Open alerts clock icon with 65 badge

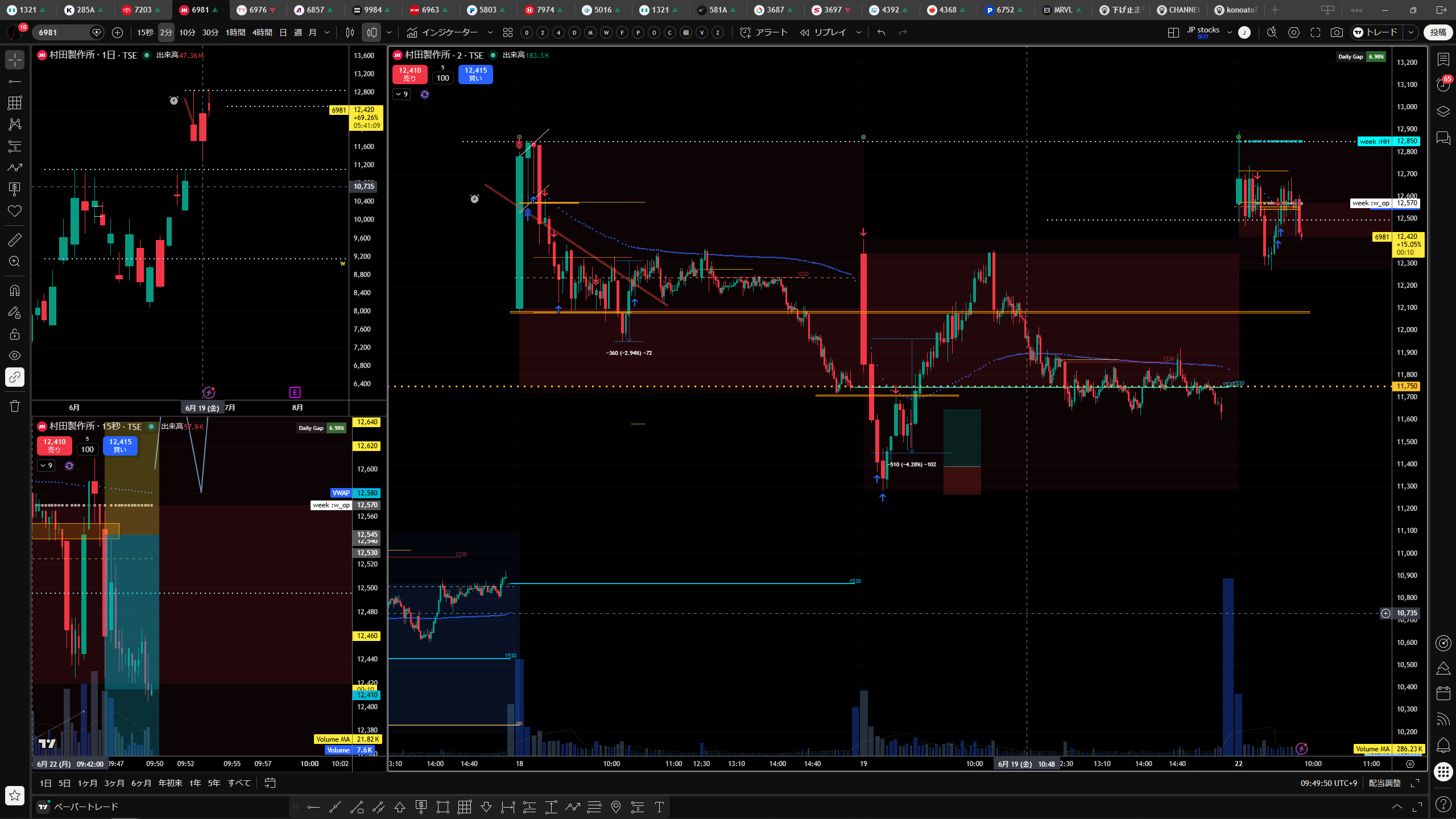(1443, 85)
